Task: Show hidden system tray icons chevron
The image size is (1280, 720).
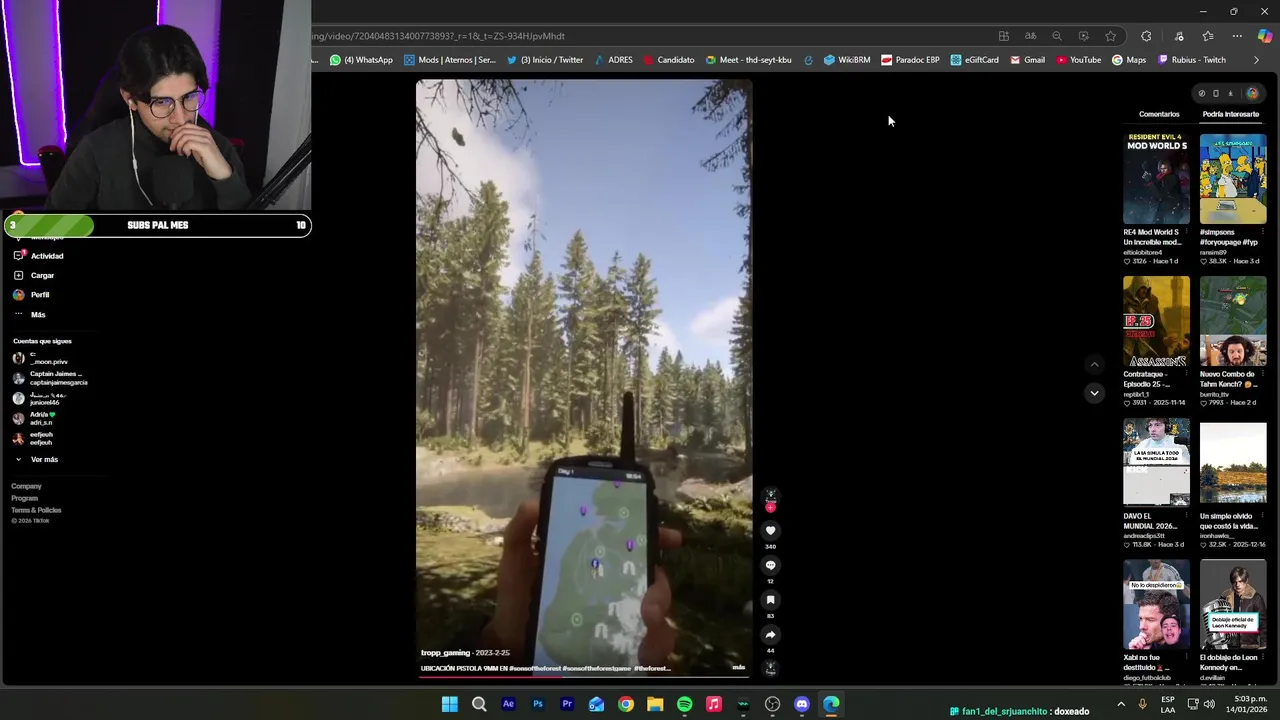Action: (1121, 704)
